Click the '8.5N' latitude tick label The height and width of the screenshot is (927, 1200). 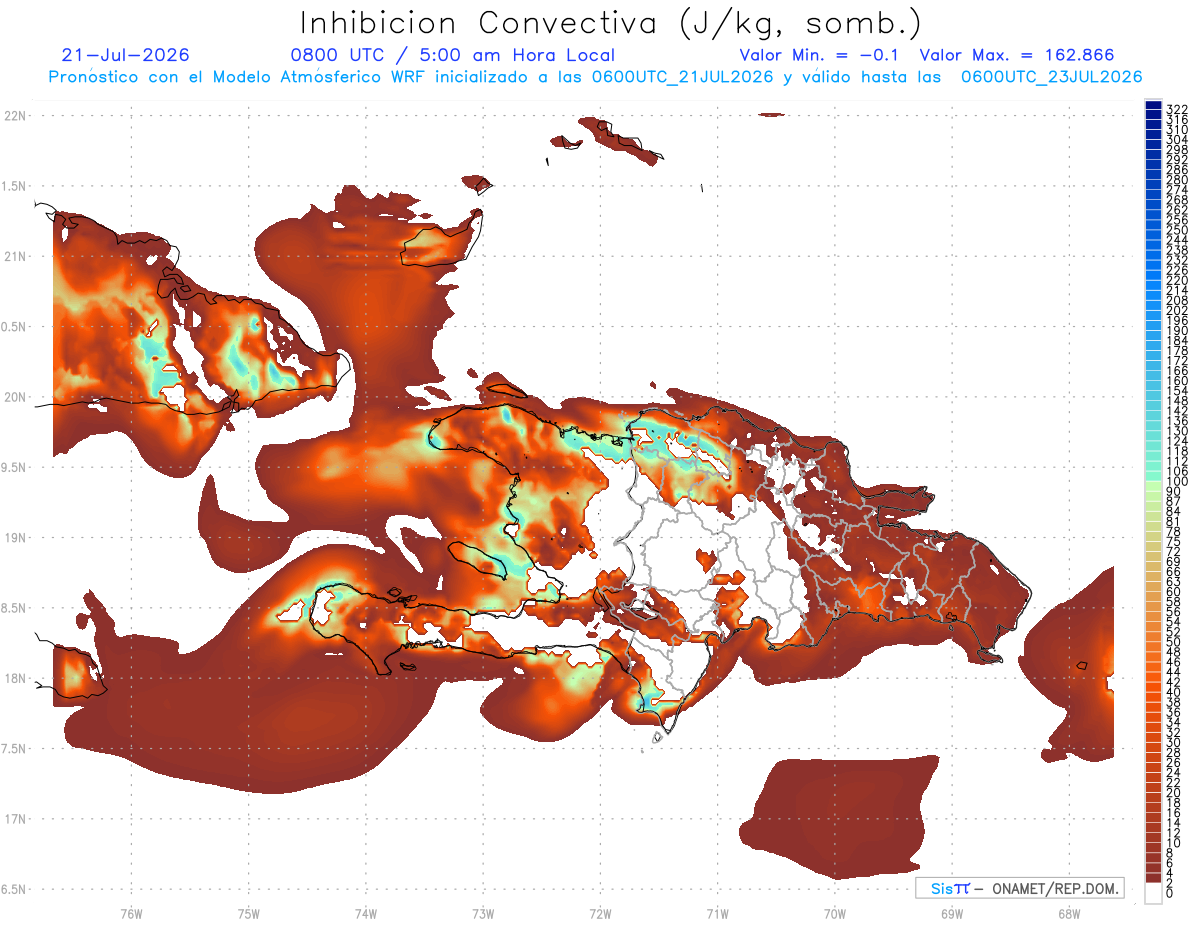(x=15, y=609)
